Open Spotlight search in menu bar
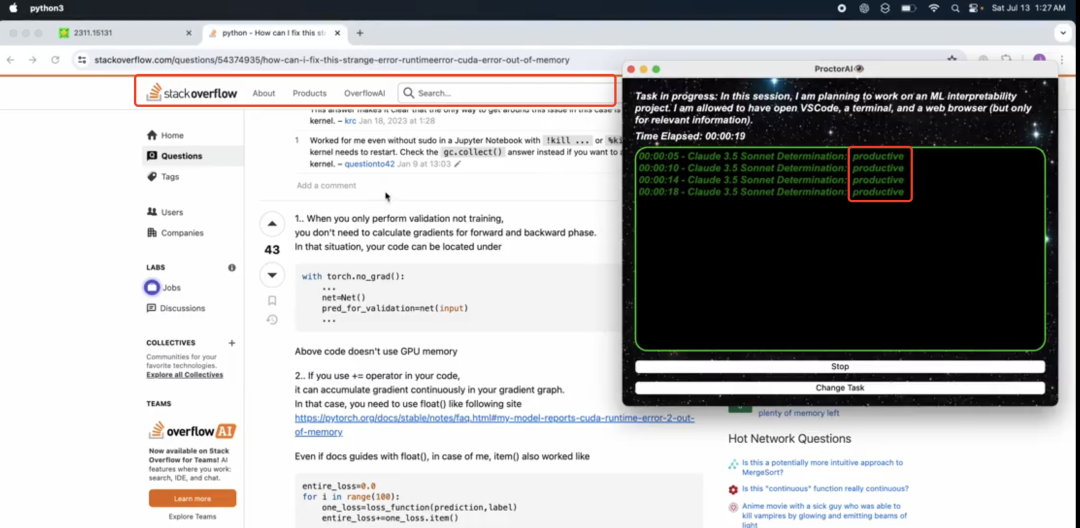Image resolution: width=1080 pixels, height=528 pixels. 955,8
